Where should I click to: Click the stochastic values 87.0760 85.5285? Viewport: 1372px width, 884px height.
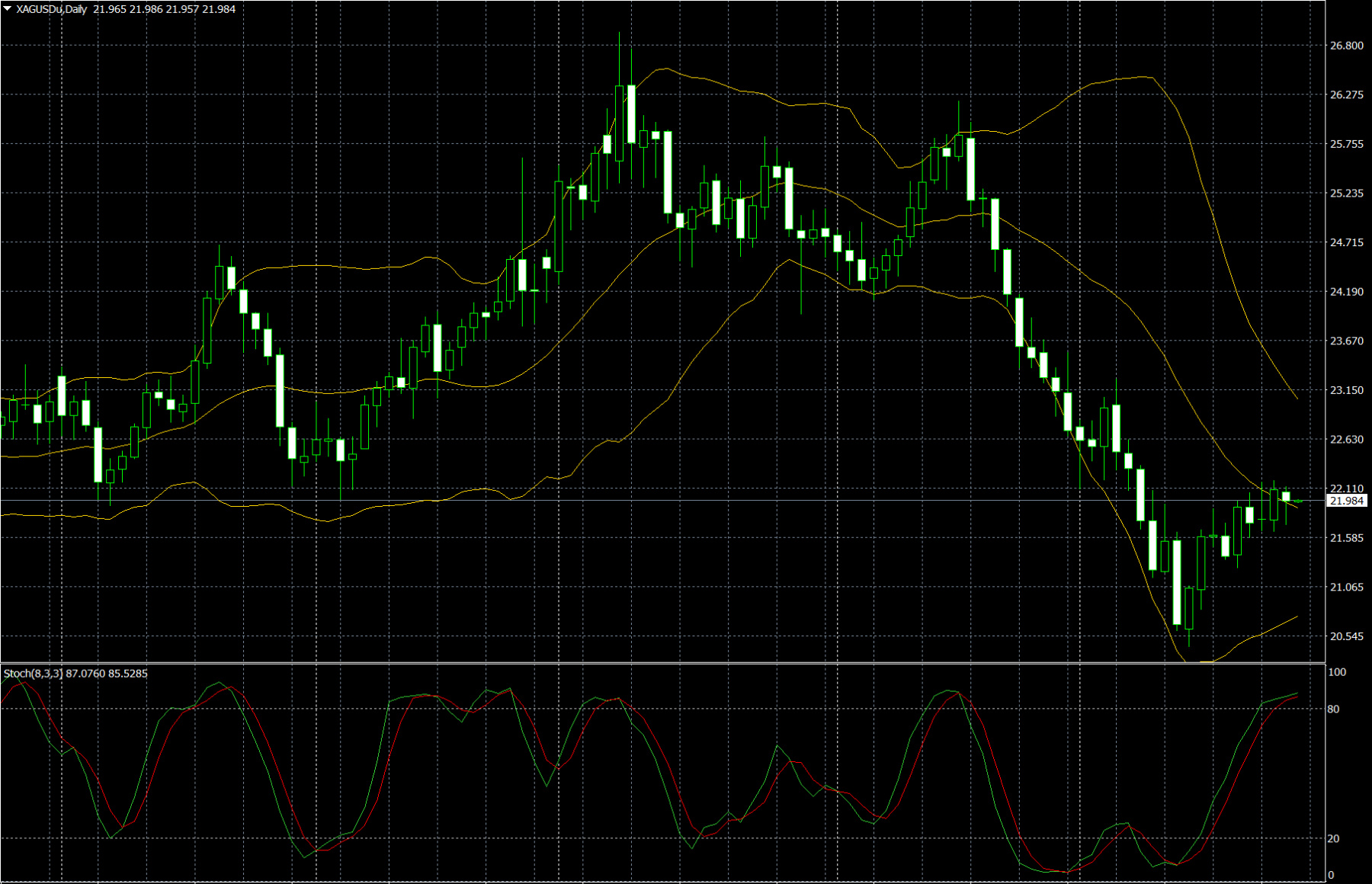[x=107, y=674]
